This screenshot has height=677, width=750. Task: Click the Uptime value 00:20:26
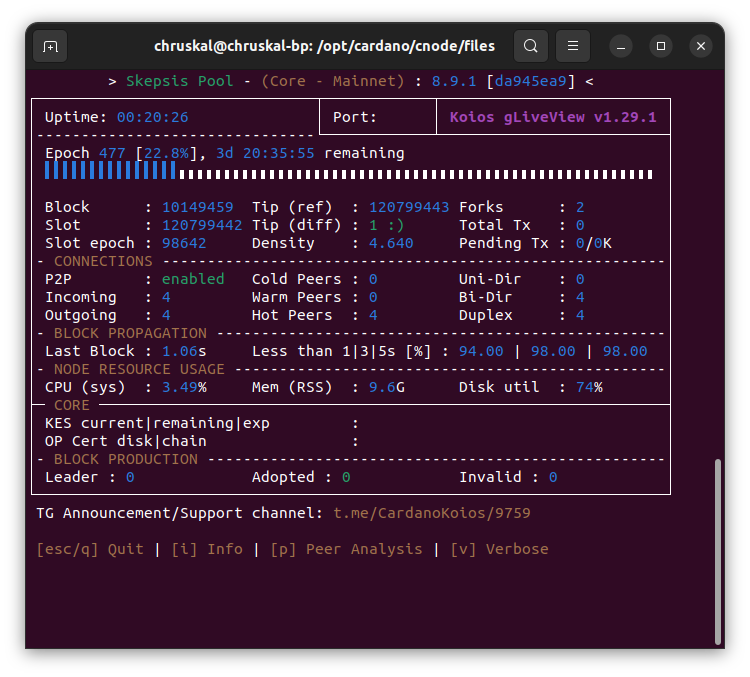153,117
